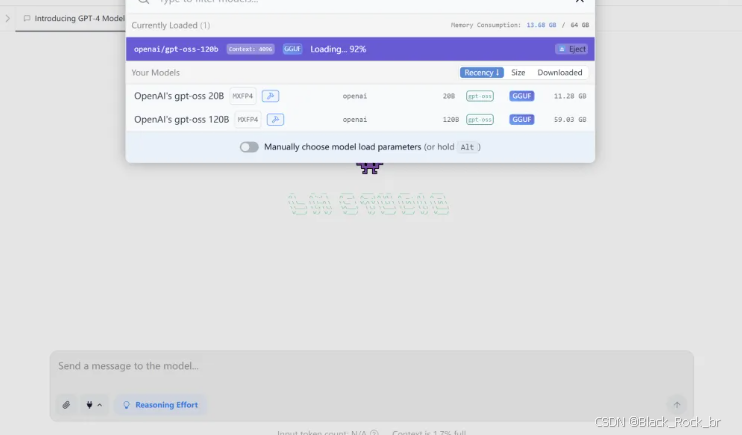This screenshot has height=435, width=742.
Task: Click the Memory Consumption readout
Action: [519, 25]
